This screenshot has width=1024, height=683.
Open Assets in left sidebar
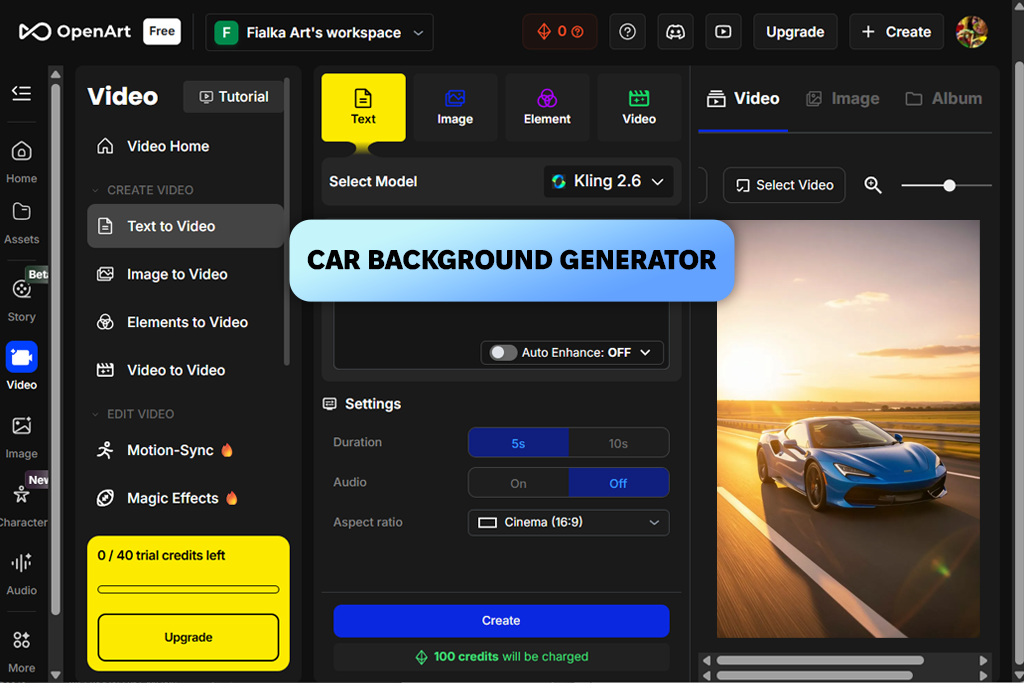pyautogui.click(x=22, y=223)
